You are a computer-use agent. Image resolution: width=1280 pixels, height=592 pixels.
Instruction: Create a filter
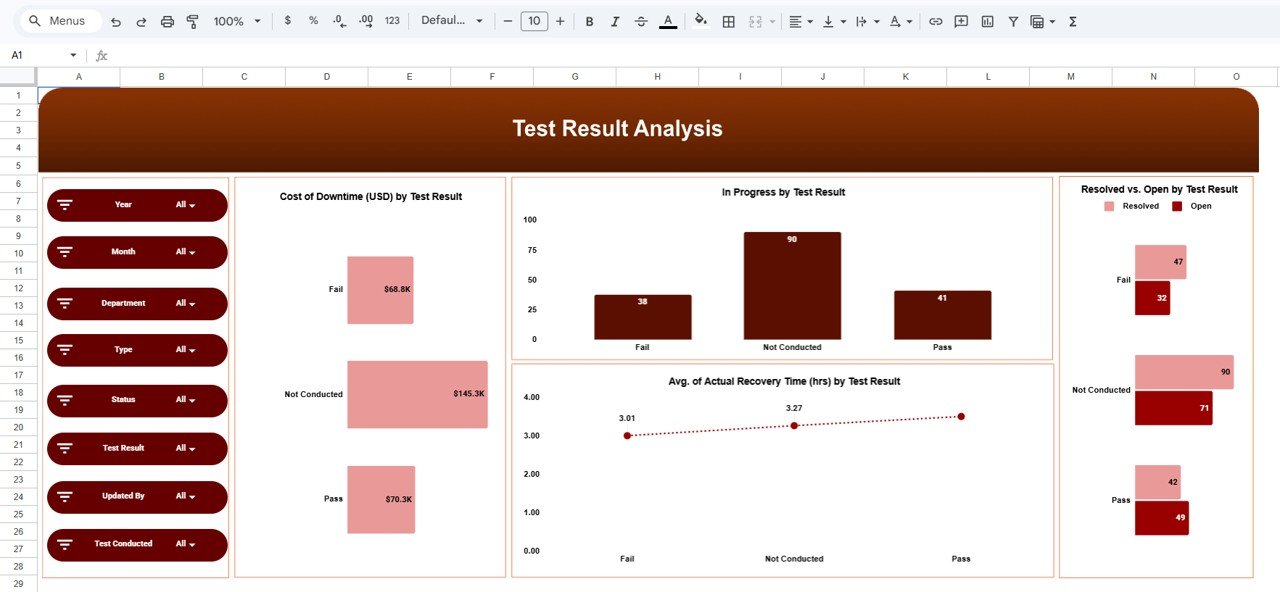[x=1013, y=20]
